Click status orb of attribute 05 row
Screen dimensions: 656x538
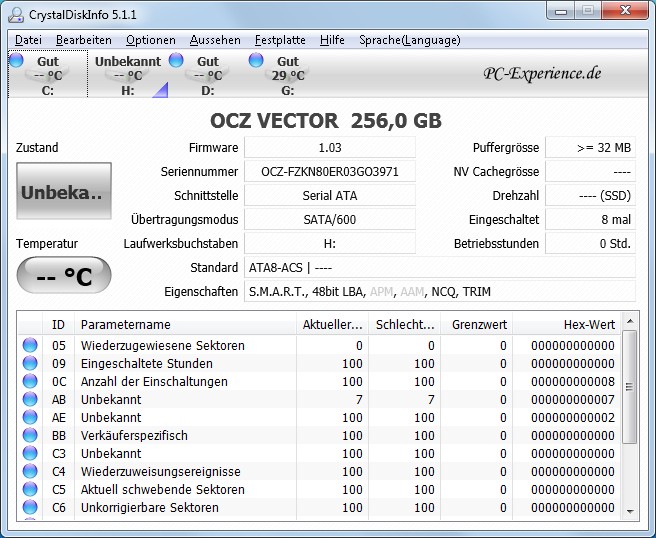point(30,345)
